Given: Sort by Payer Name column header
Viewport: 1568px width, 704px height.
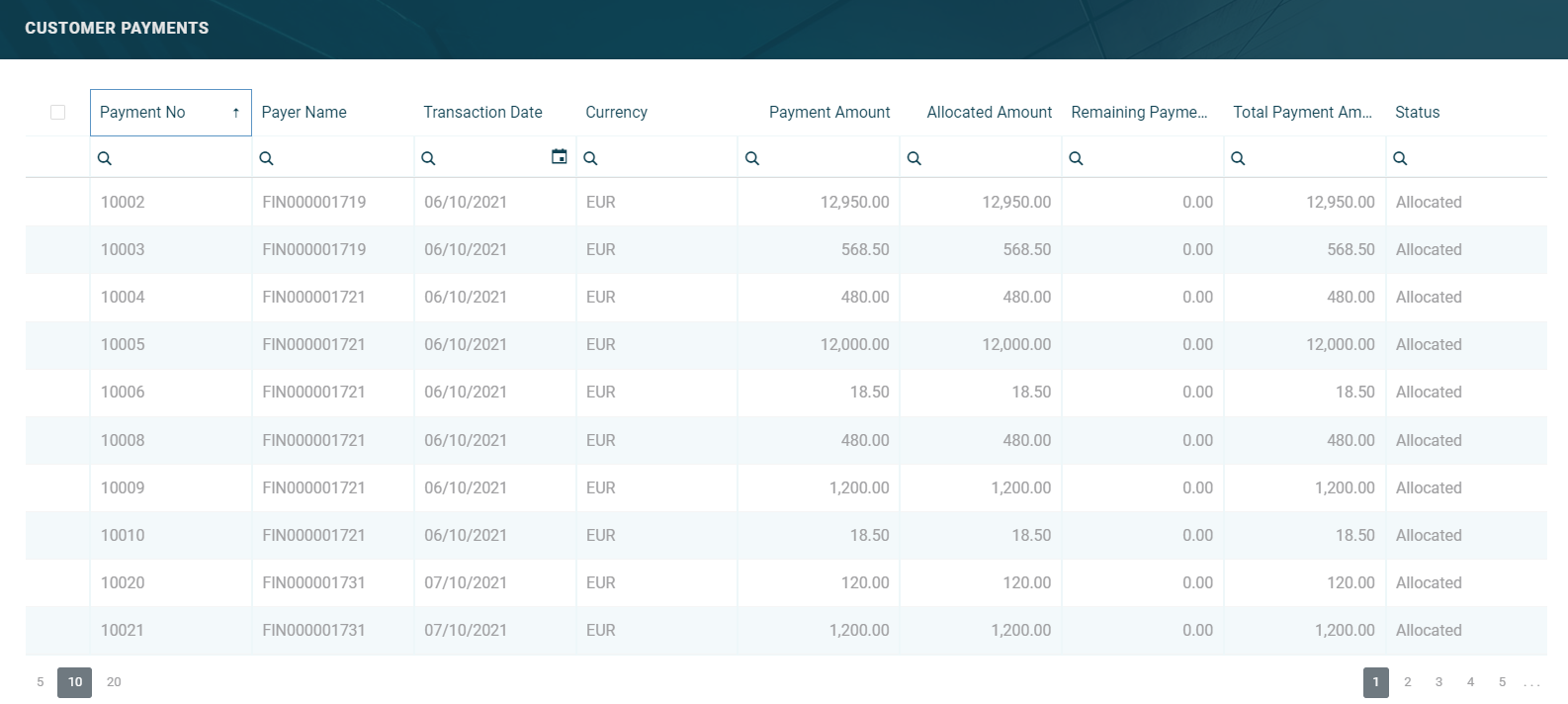Looking at the screenshot, I should pos(305,113).
